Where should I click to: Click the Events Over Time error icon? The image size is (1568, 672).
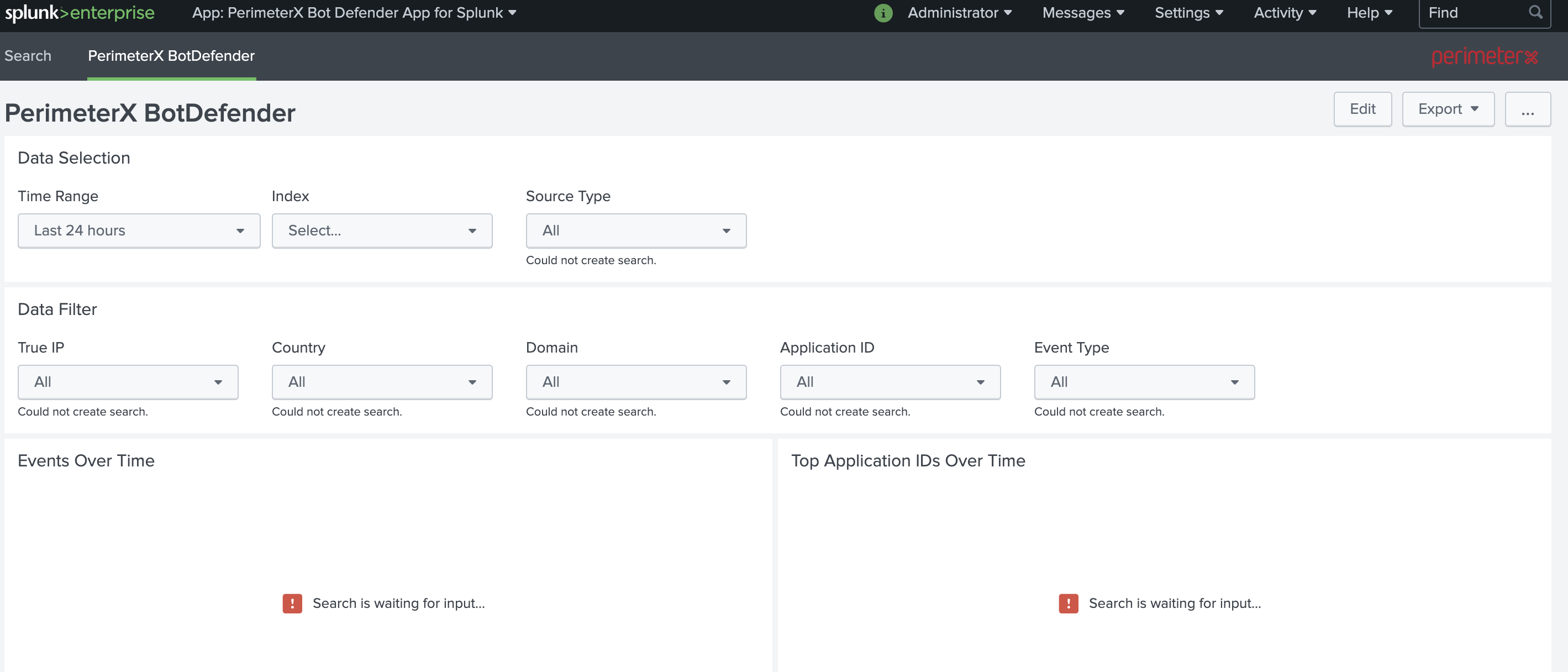coord(292,603)
